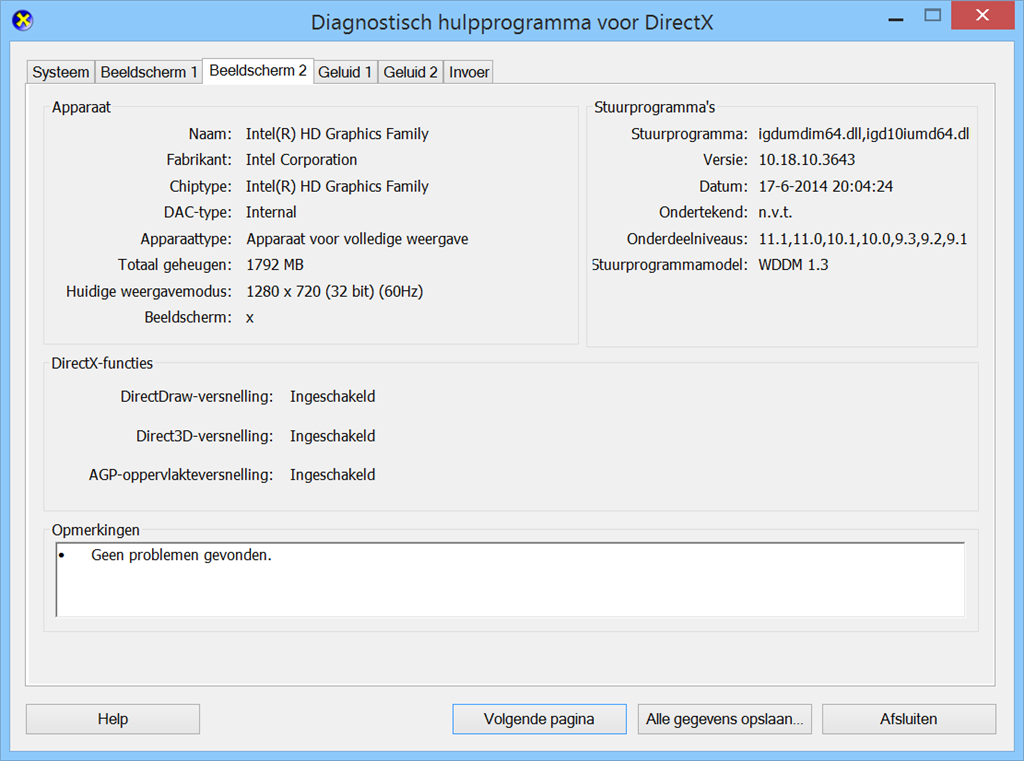1024x761 pixels.
Task: Click window title 'Diagnostisch hulpprogramma voor DirectX'
Action: click(x=512, y=22)
